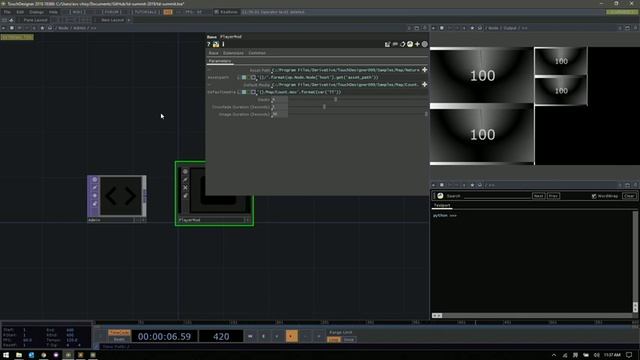Switch to the Base parameter page
Image resolution: width=640 pixels, height=360 pixels.
[213, 53]
